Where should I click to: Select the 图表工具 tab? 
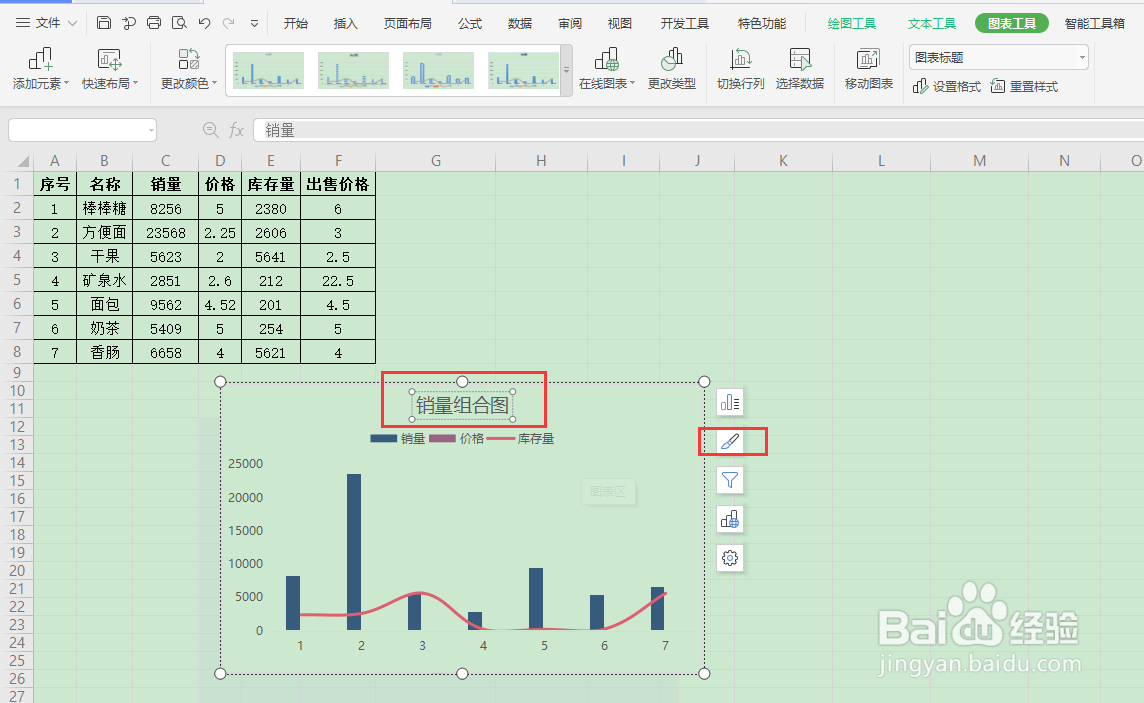1011,24
